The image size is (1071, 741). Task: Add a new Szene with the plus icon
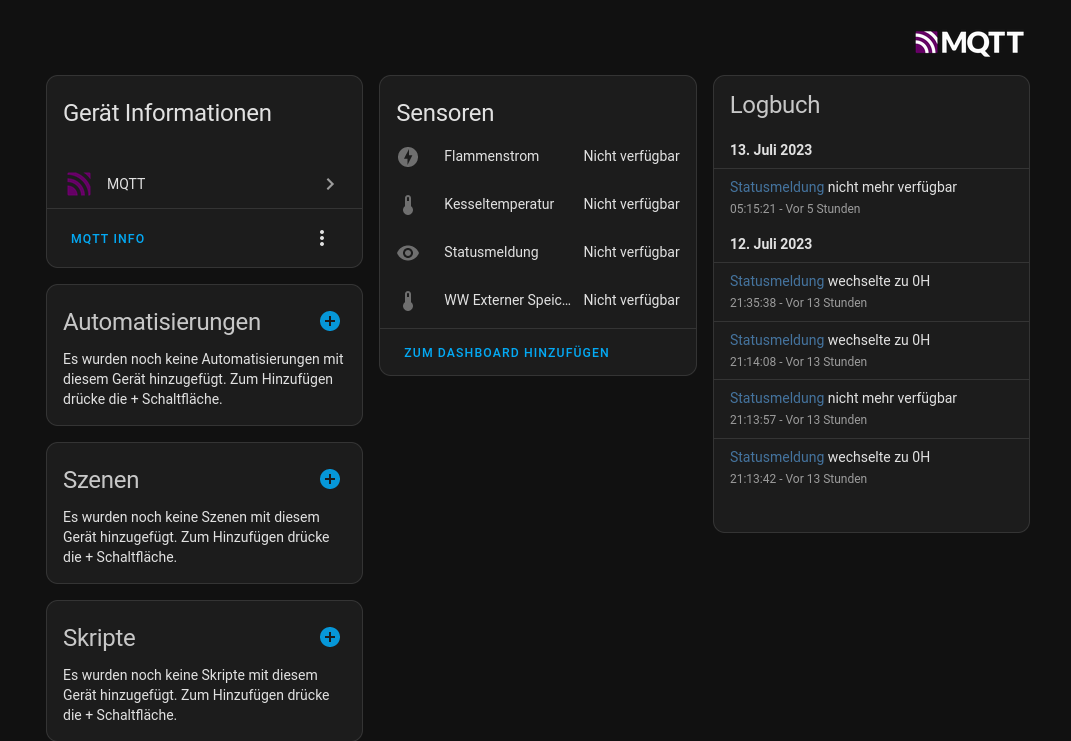330,479
